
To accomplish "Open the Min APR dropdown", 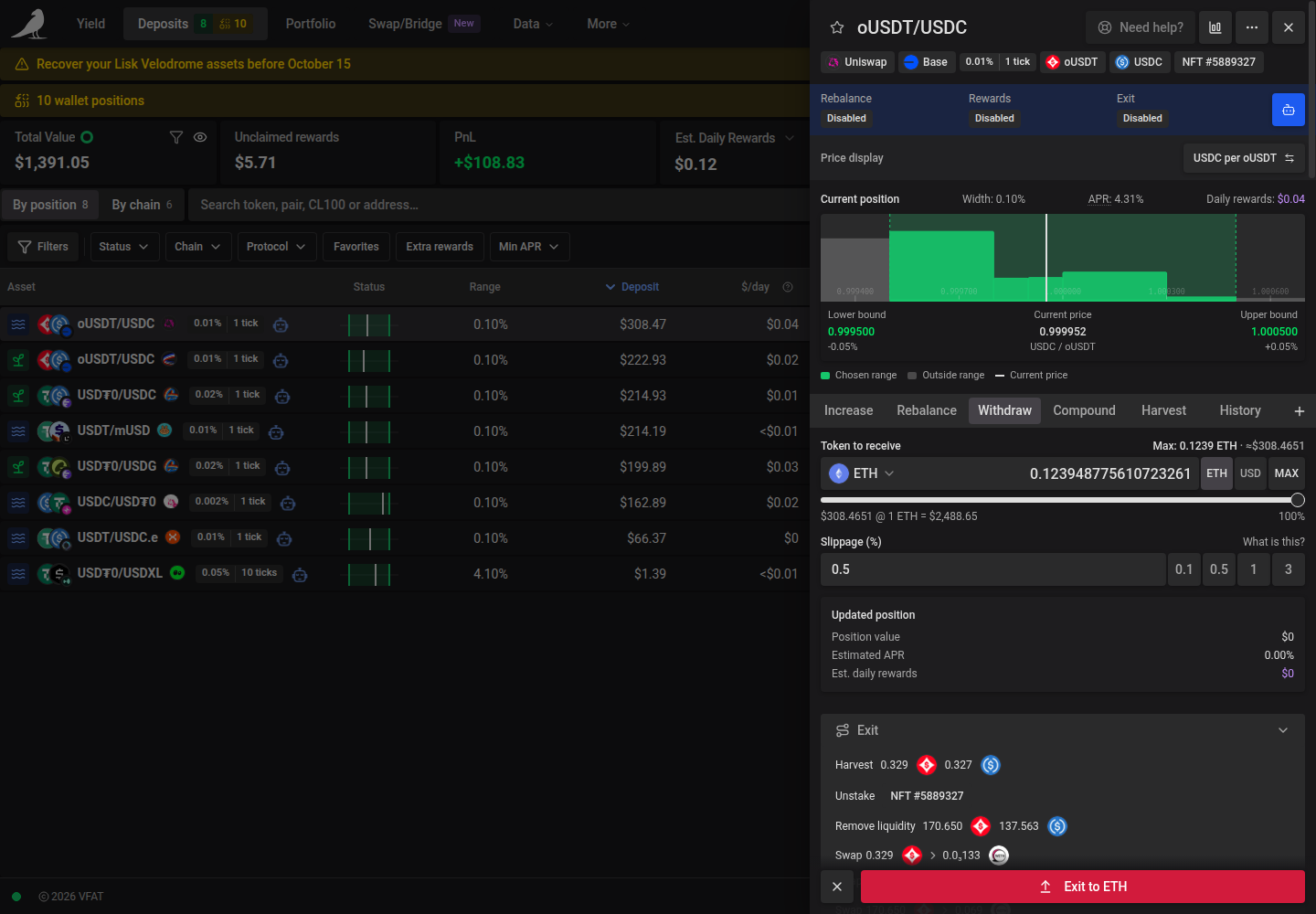I will point(530,247).
